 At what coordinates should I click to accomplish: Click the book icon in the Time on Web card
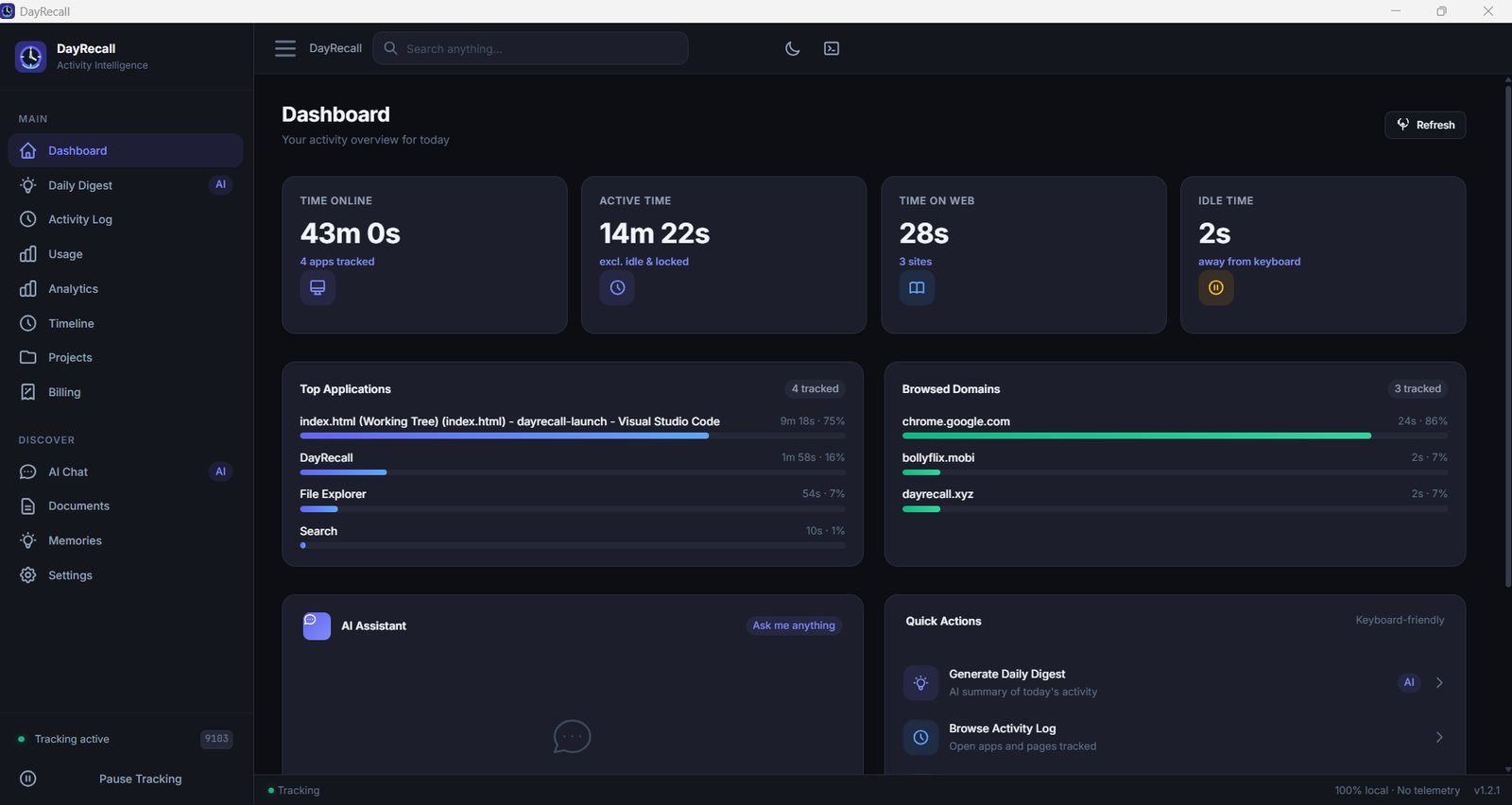(x=917, y=287)
